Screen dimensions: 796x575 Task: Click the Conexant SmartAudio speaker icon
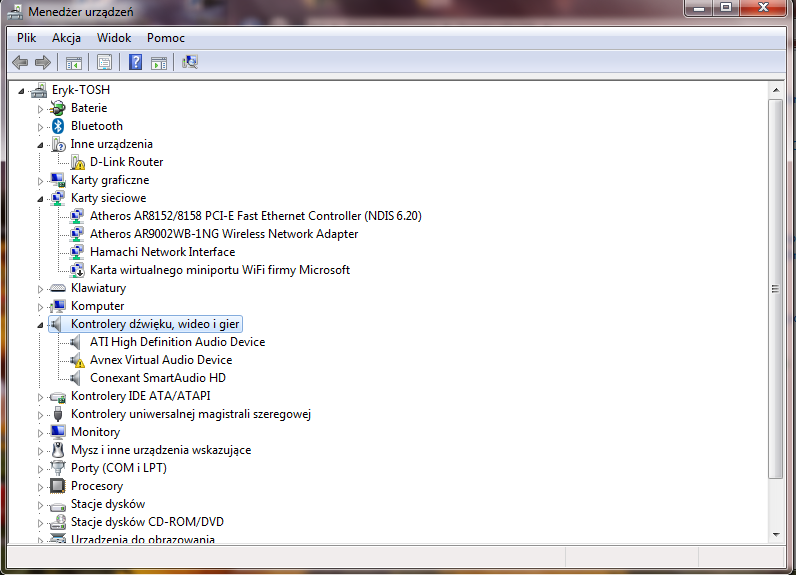[76, 378]
